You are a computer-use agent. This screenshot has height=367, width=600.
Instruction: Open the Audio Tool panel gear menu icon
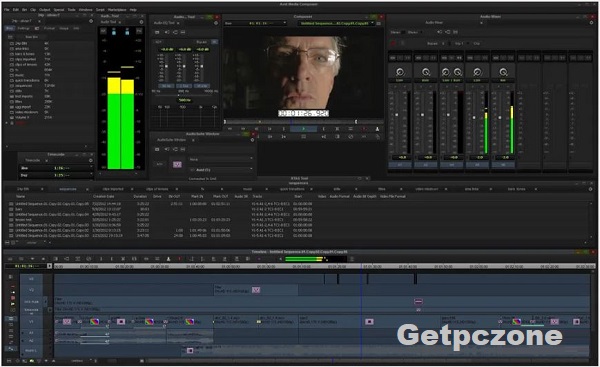(x=141, y=22)
